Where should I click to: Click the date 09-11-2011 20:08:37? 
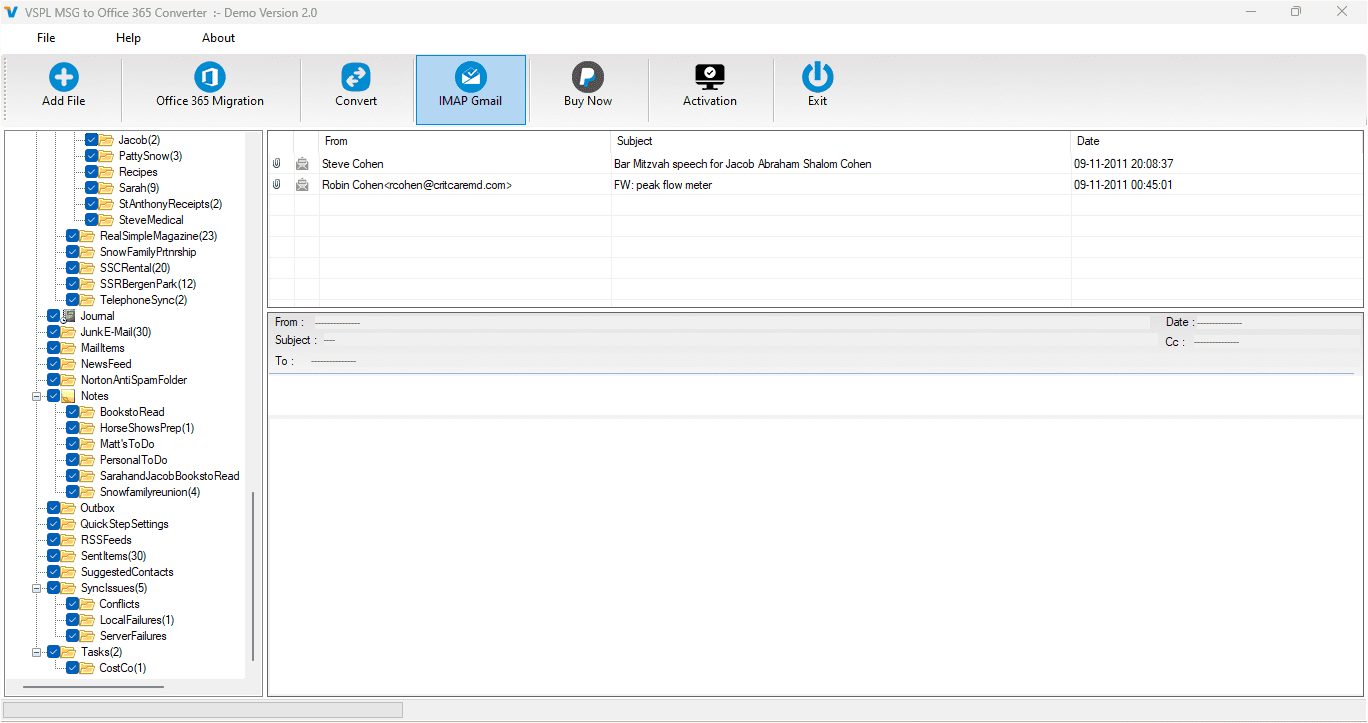pos(1124,164)
